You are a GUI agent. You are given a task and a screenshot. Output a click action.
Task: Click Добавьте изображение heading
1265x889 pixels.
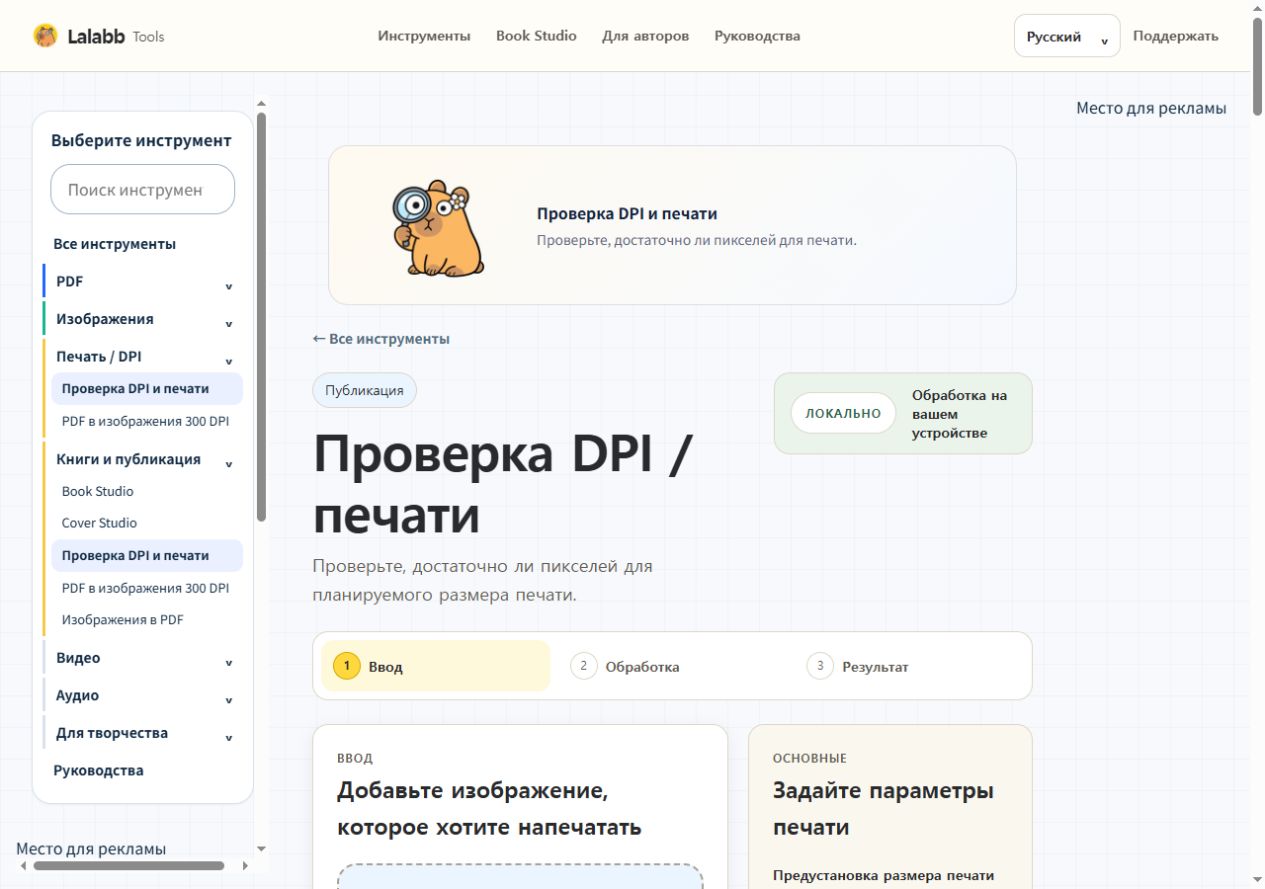click(x=489, y=809)
